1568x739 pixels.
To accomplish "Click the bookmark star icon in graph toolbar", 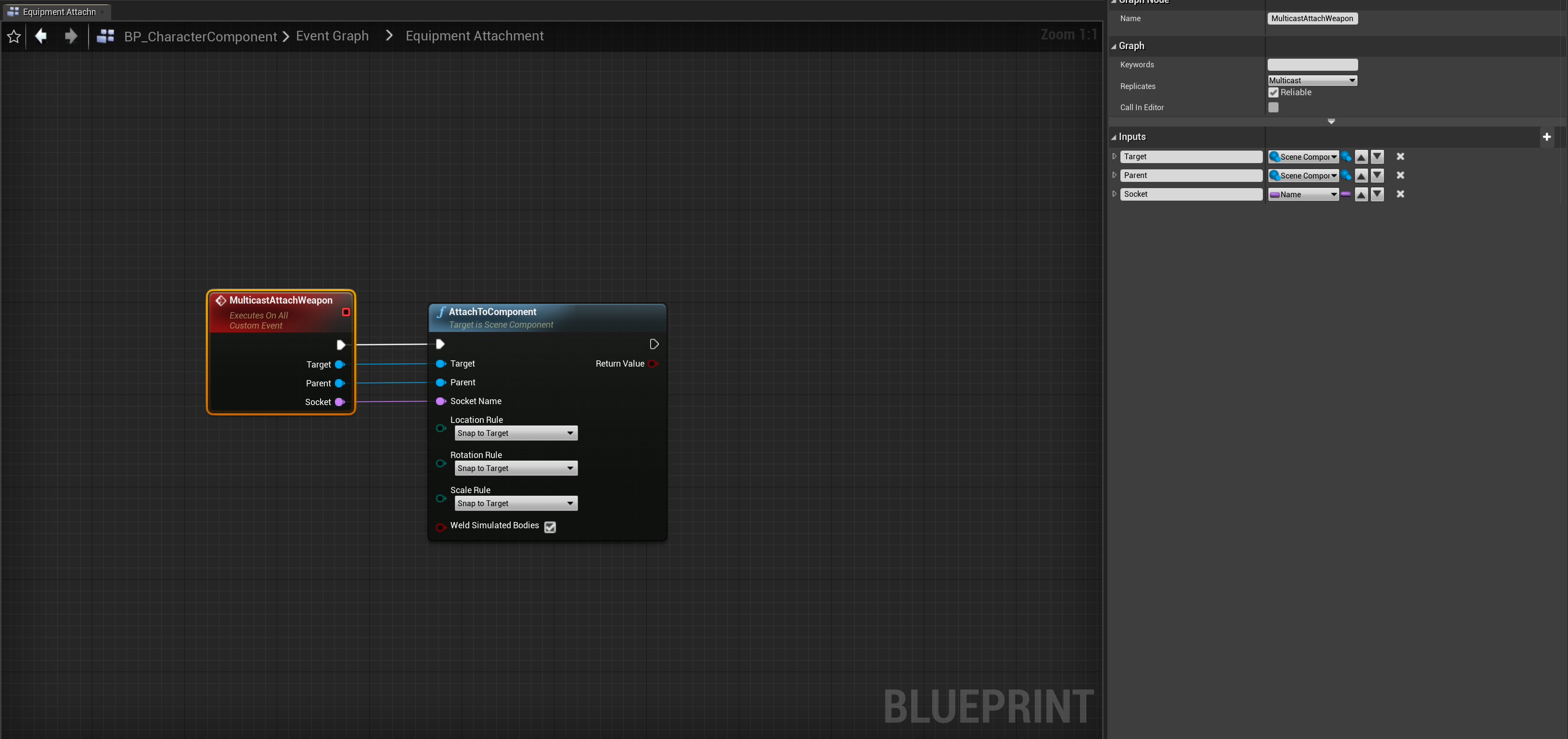I will pos(13,37).
